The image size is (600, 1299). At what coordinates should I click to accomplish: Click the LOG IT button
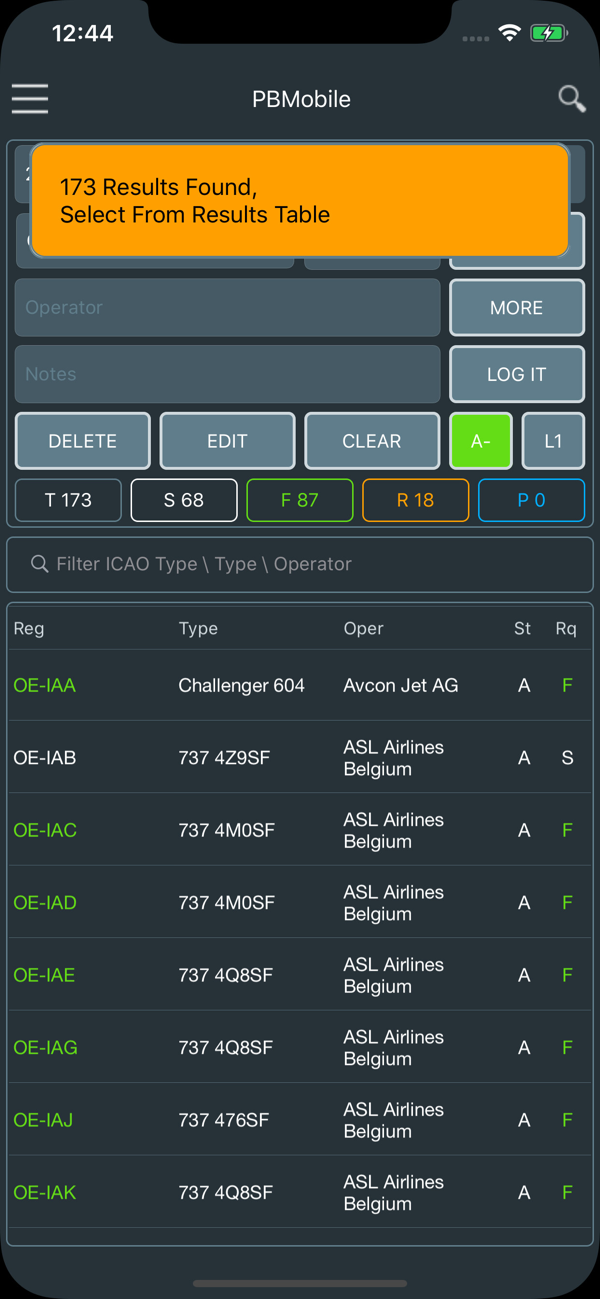pos(517,374)
